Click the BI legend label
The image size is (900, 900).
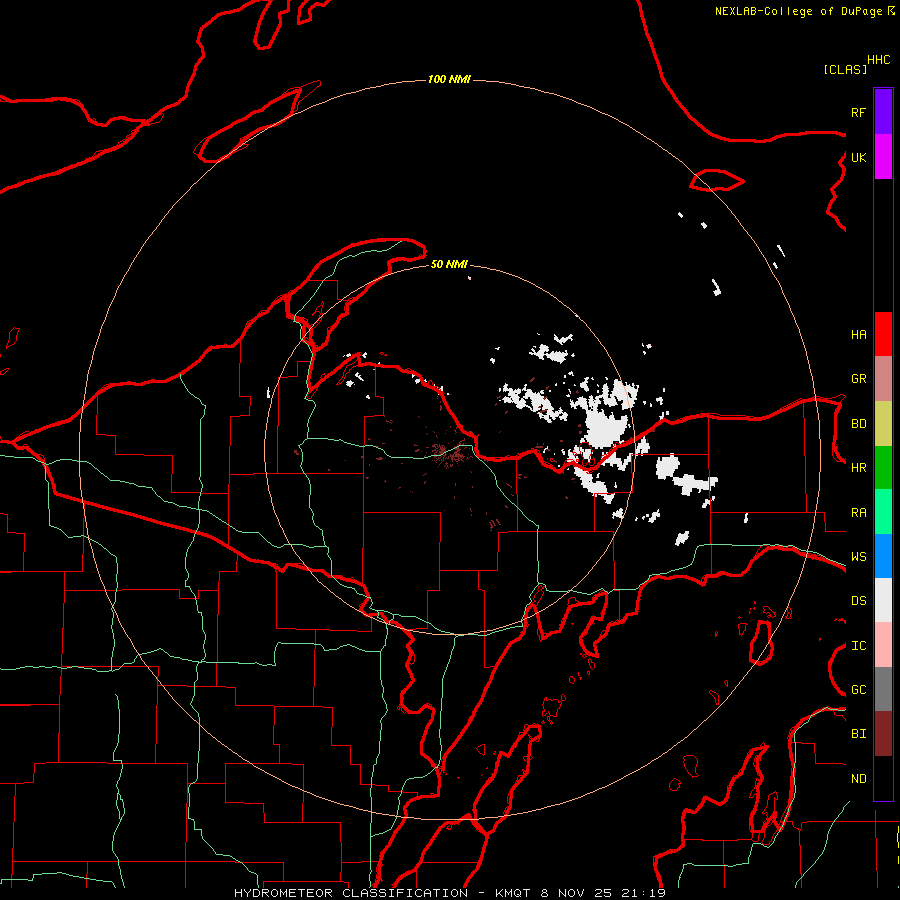click(858, 734)
